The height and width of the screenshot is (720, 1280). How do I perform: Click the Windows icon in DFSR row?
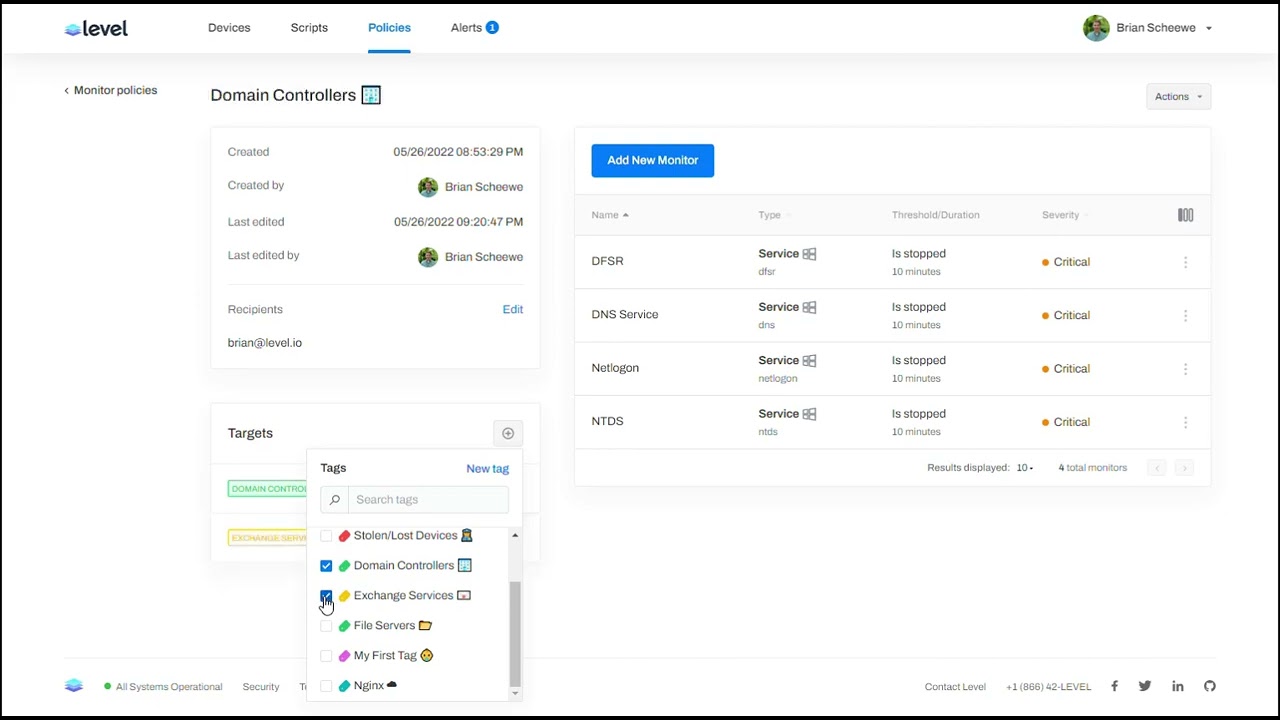[809, 254]
